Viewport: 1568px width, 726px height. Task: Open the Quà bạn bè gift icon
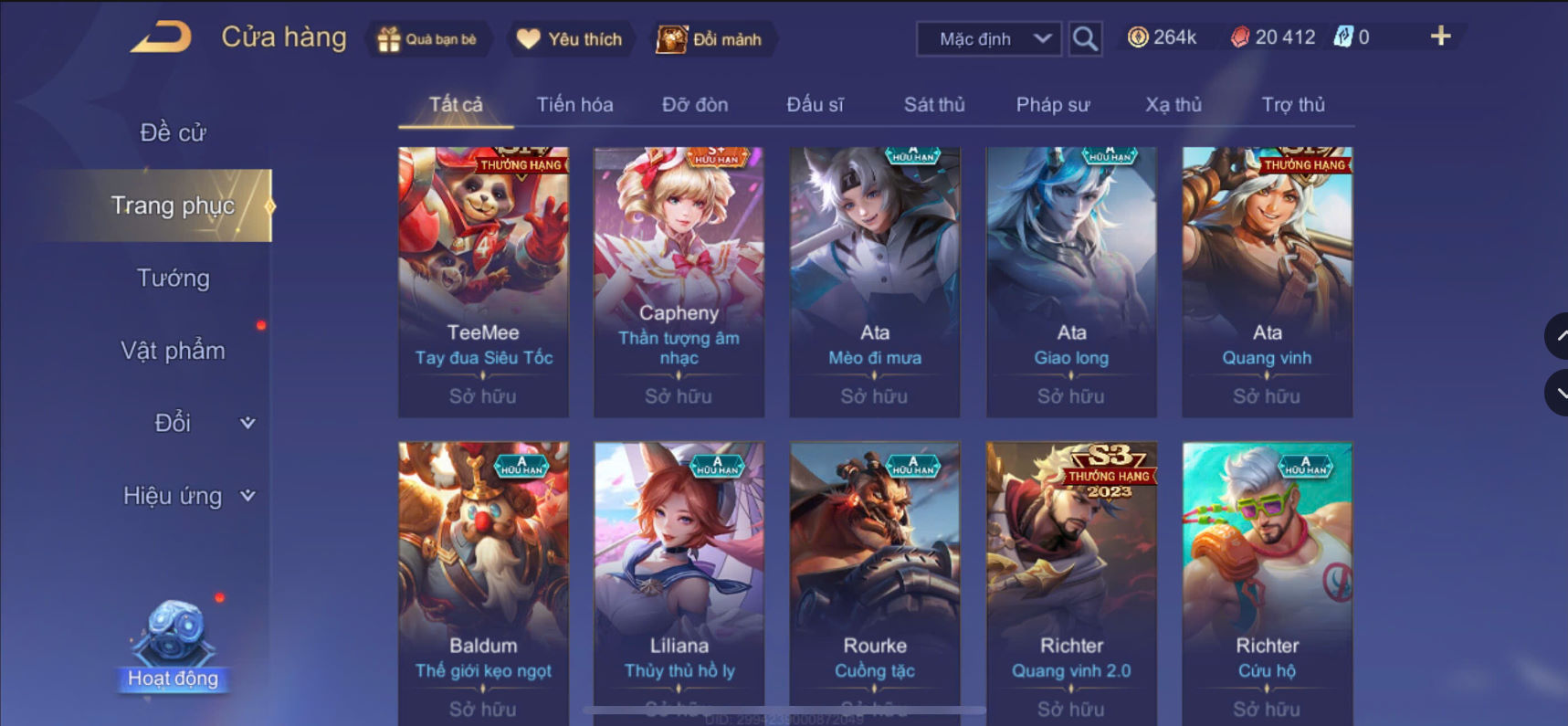click(389, 39)
